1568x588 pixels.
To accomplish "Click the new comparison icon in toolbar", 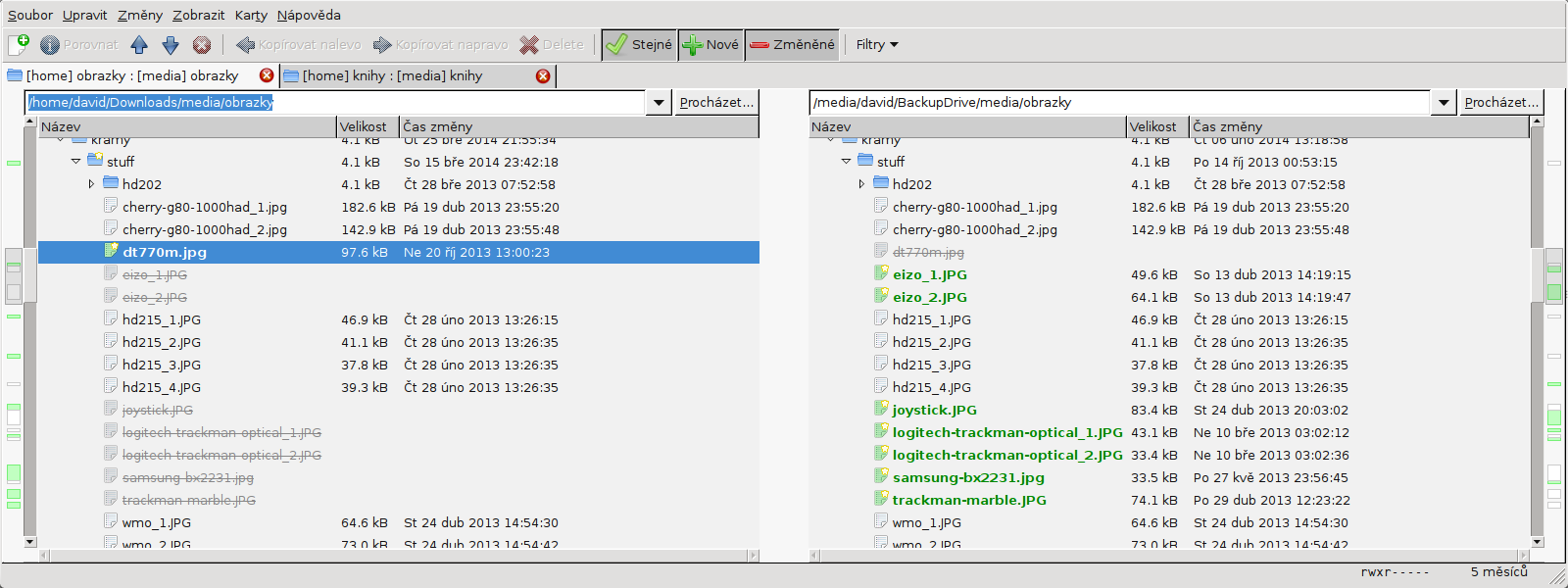I will point(19,44).
